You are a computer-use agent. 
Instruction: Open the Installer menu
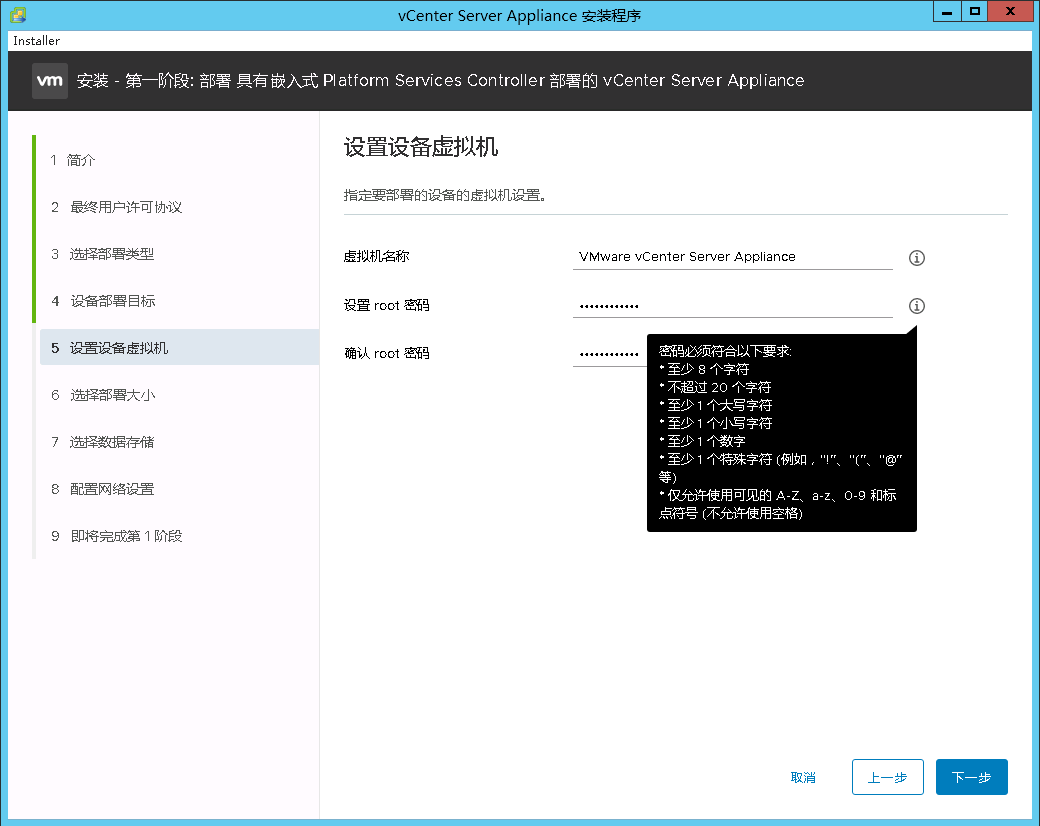[x=36, y=40]
